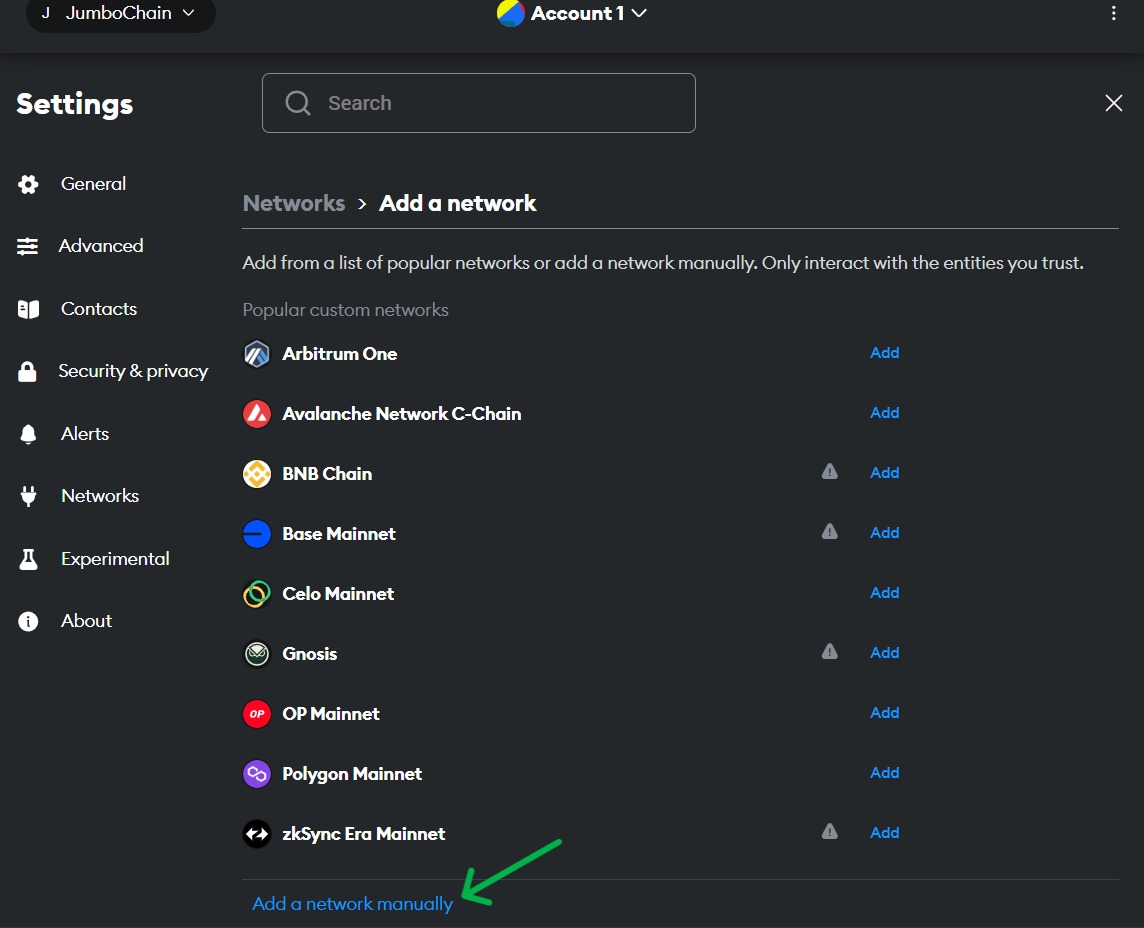This screenshot has width=1144, height=928.
Task: Click the Polygon Mainnet logo
Action: pos(257,773)
